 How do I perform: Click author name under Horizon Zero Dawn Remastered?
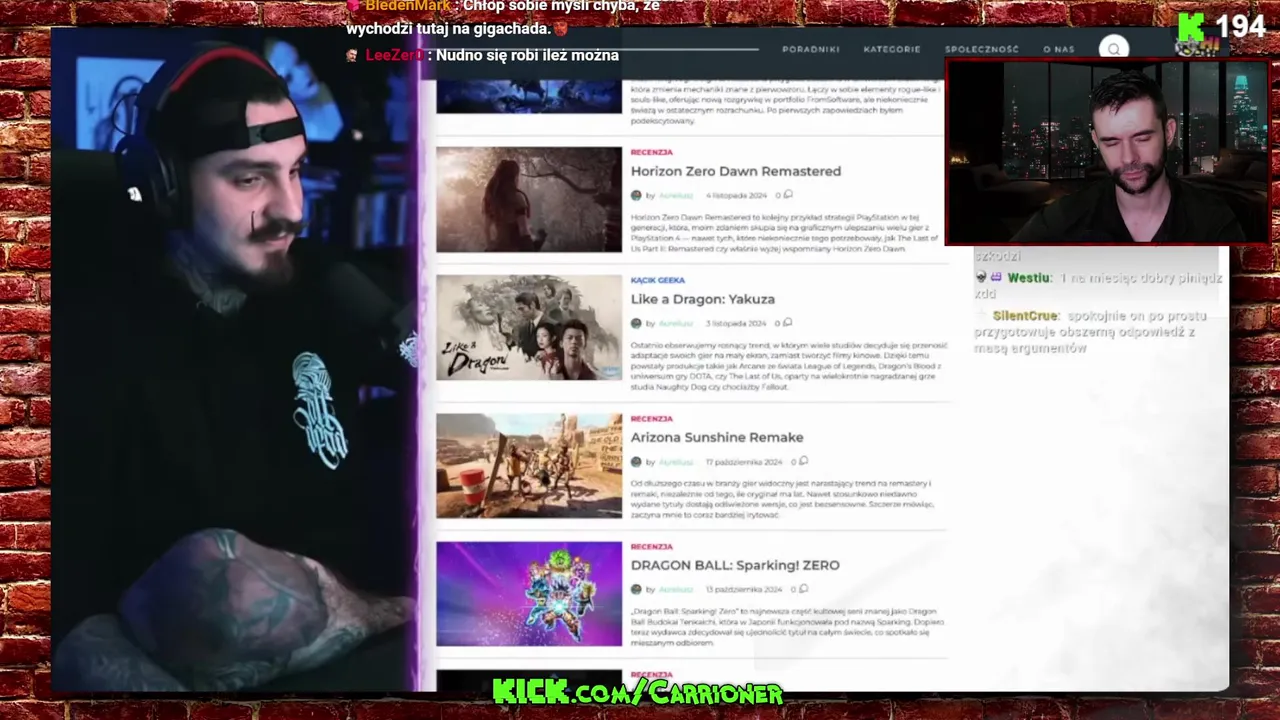(x=676, y=195)
